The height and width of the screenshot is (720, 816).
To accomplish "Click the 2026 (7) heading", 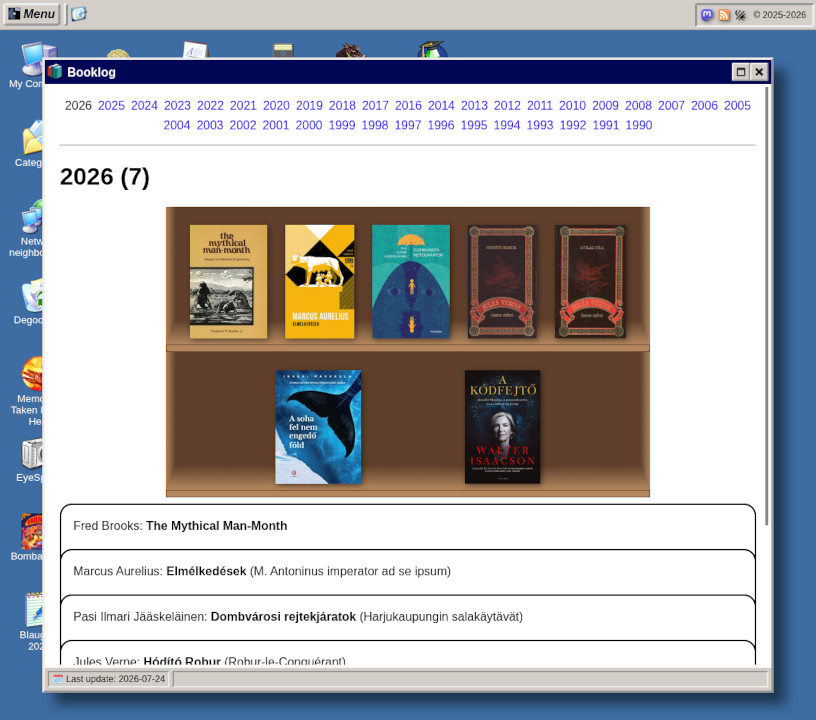I will (x=105, y=177).
